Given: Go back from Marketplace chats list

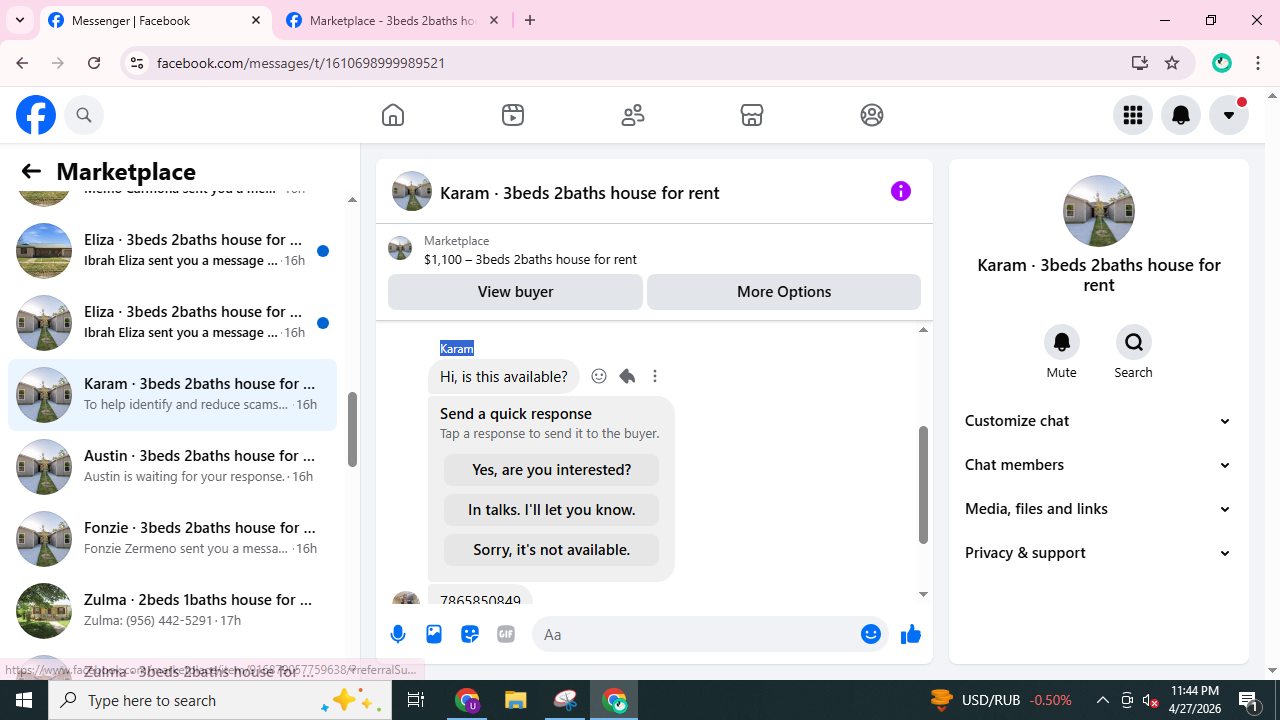Looking at the screenshot, I should [x=31, y=171].
